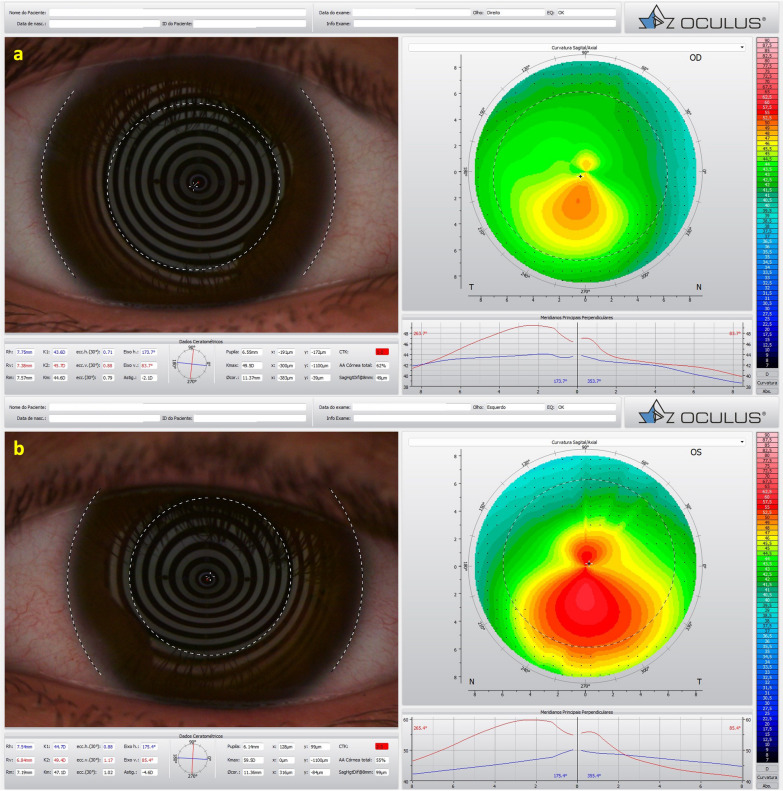Select the Eixo v. value 85.4°
Image resolution: width=783 pixels, height=791 pixels.
(x=149, y=760)
